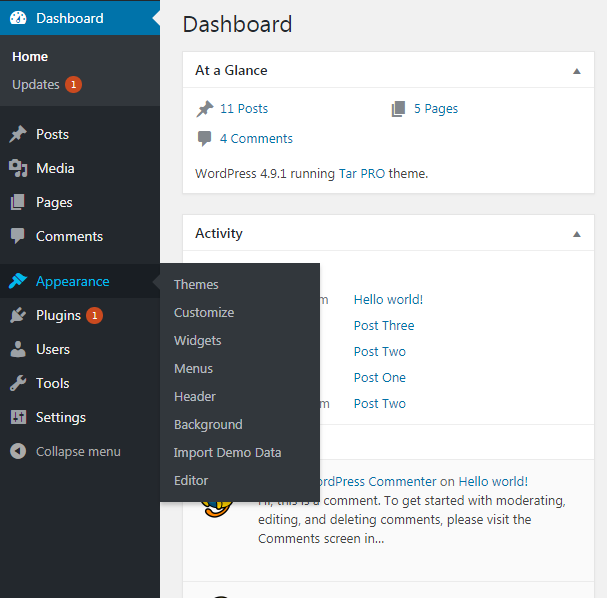Choose Import Demo Data in submenu
Screen dimensions: 607x598
[x=227, y=453]
